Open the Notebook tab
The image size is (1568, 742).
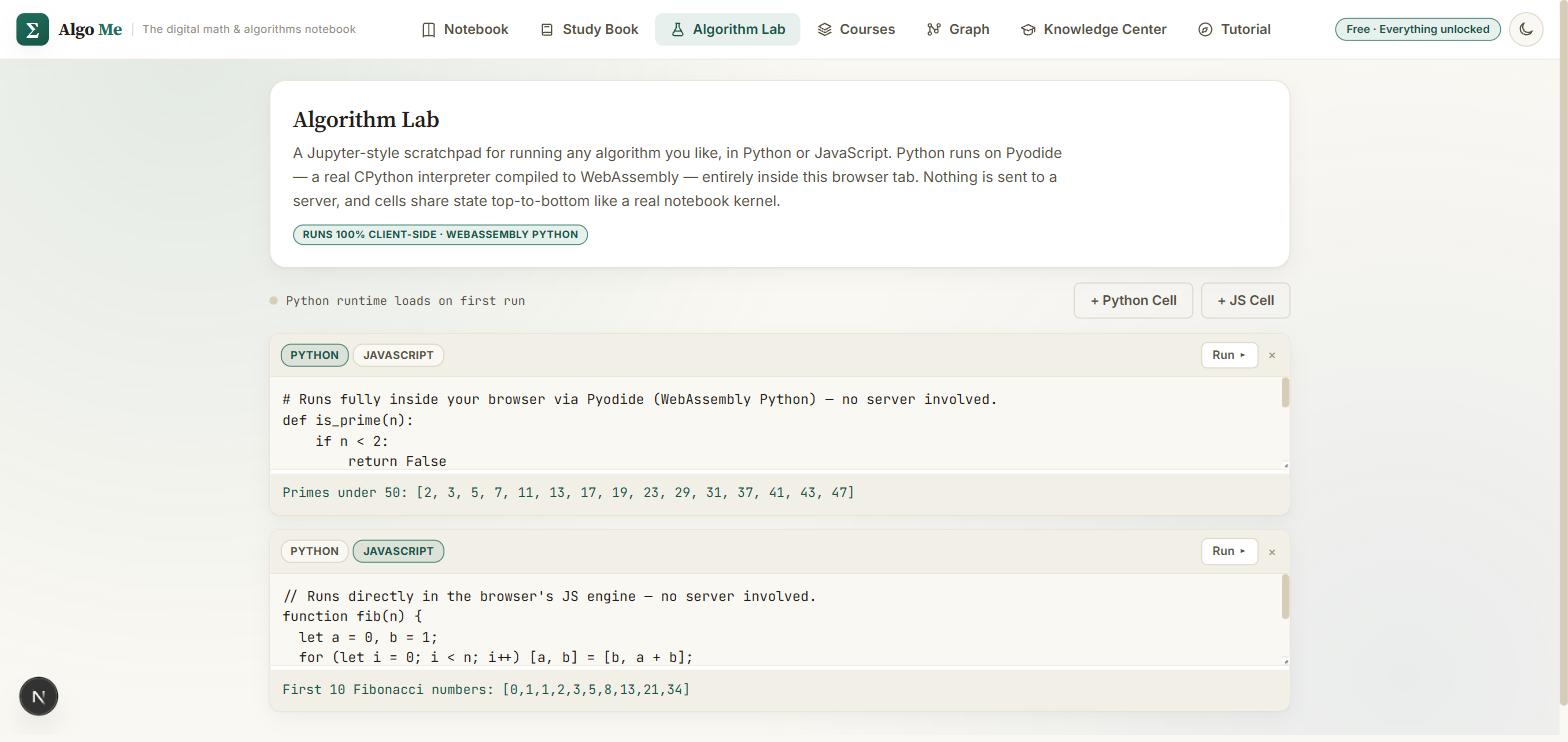click(465, 29)
